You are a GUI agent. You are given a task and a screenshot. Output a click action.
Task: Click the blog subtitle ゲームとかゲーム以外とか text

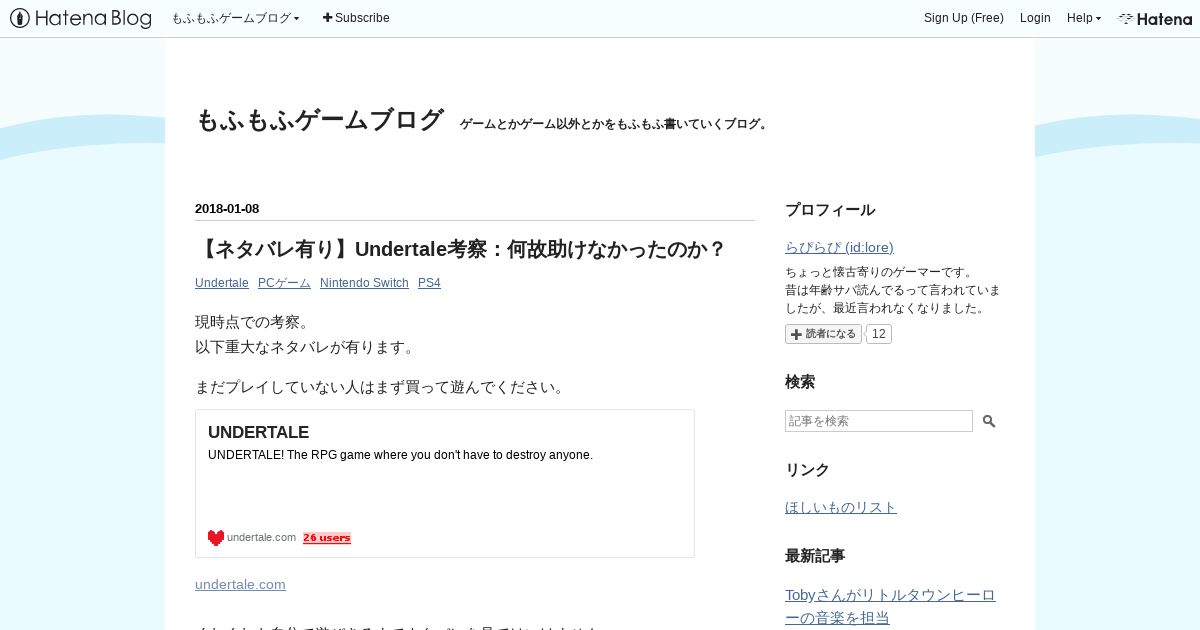click(x=614, y=124)
